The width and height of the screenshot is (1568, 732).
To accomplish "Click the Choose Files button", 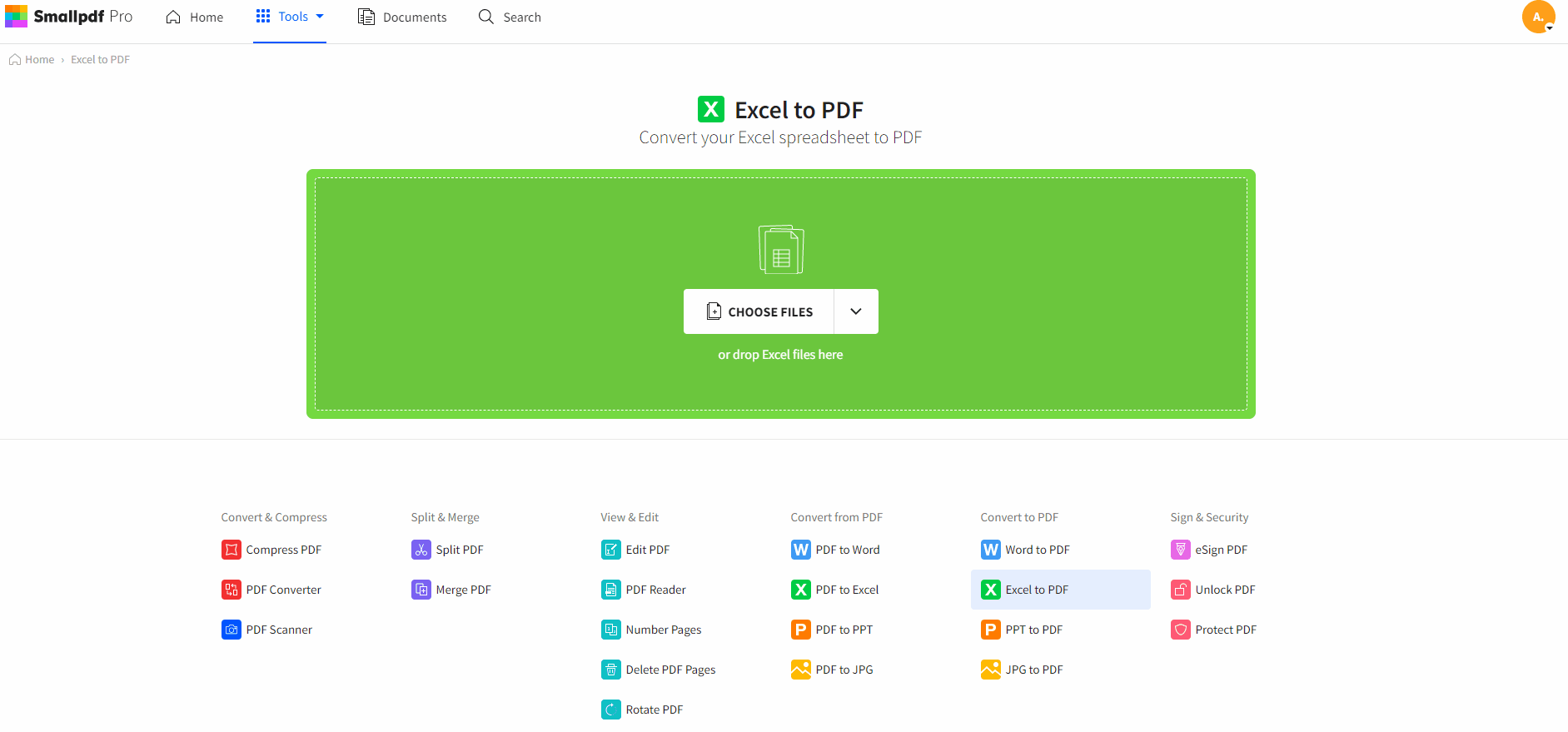I will click(759, 311).
